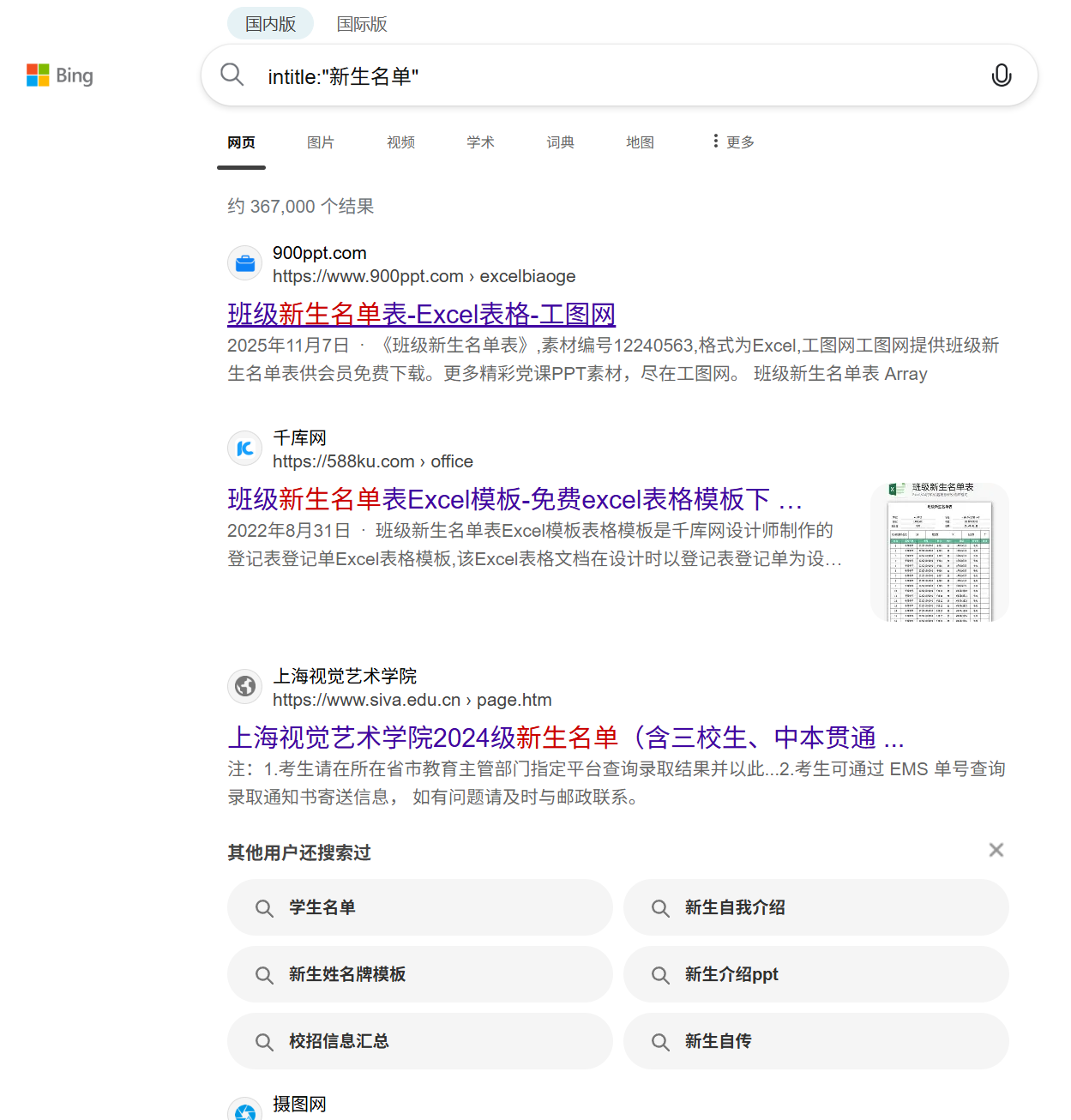Click the 千库网 circular site icon
Viewport: 1071px width, 1120px height.
click(x=244, y=449)
